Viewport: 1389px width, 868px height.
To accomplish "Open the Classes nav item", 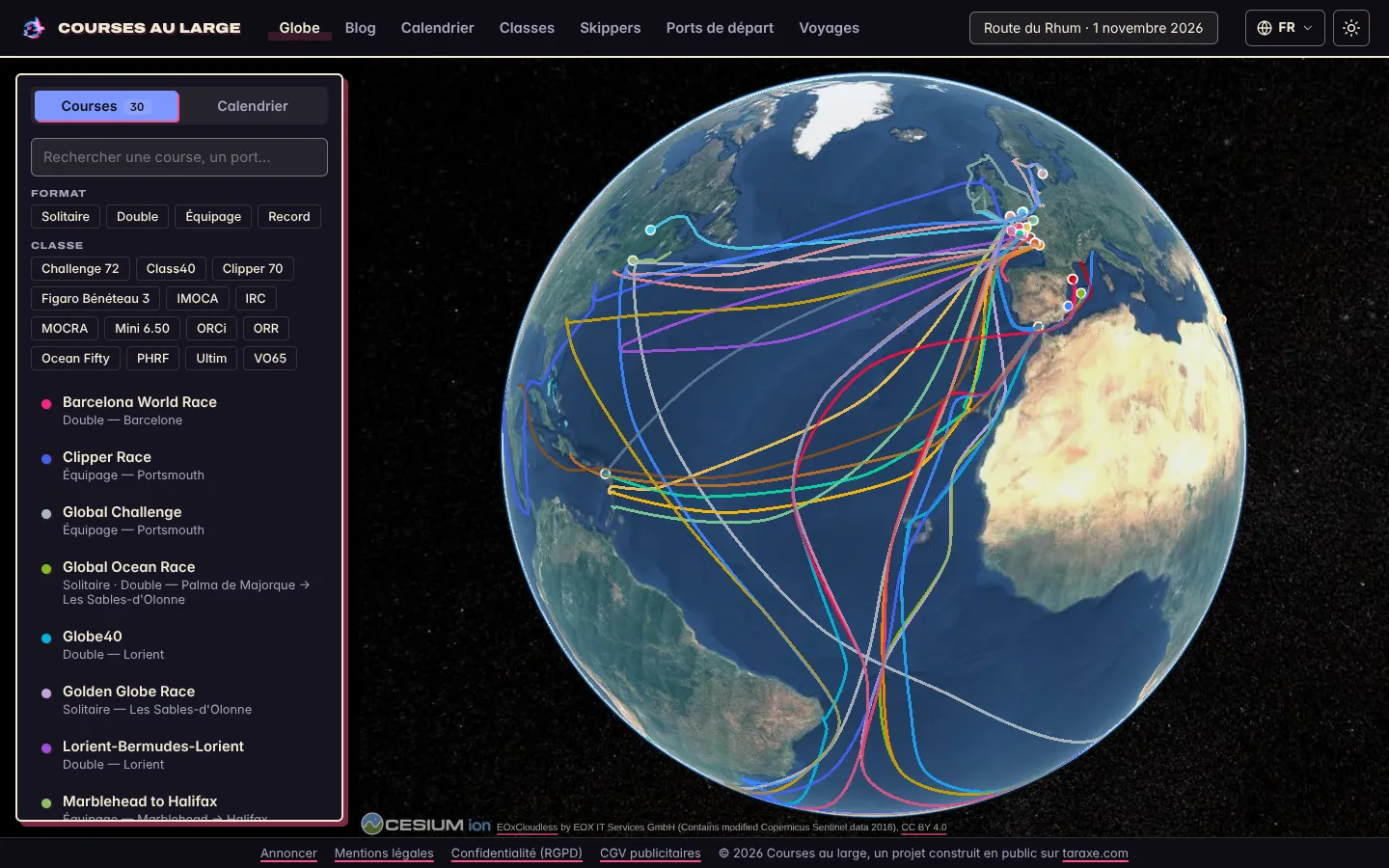I will 527,28.
